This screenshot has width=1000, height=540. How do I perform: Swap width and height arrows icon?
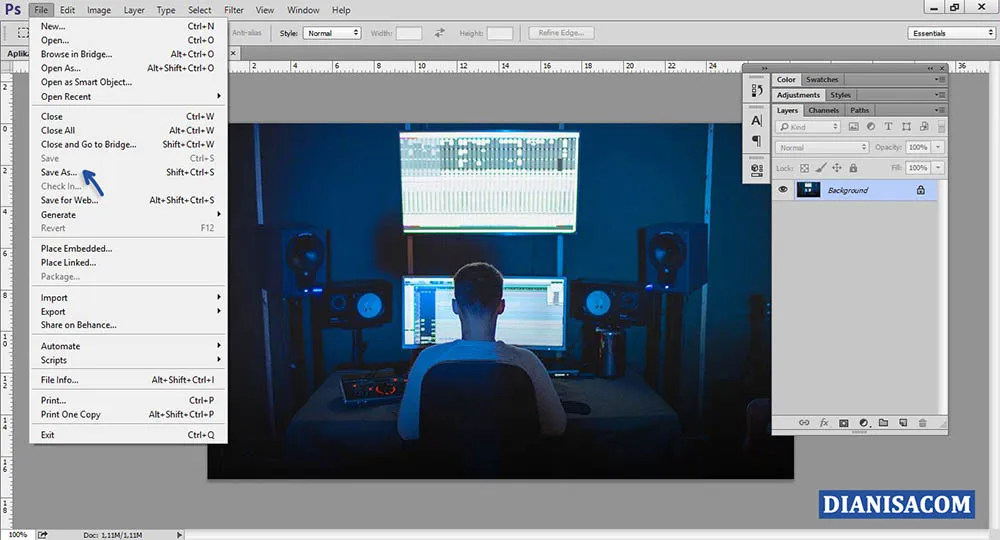pos(439,33)
